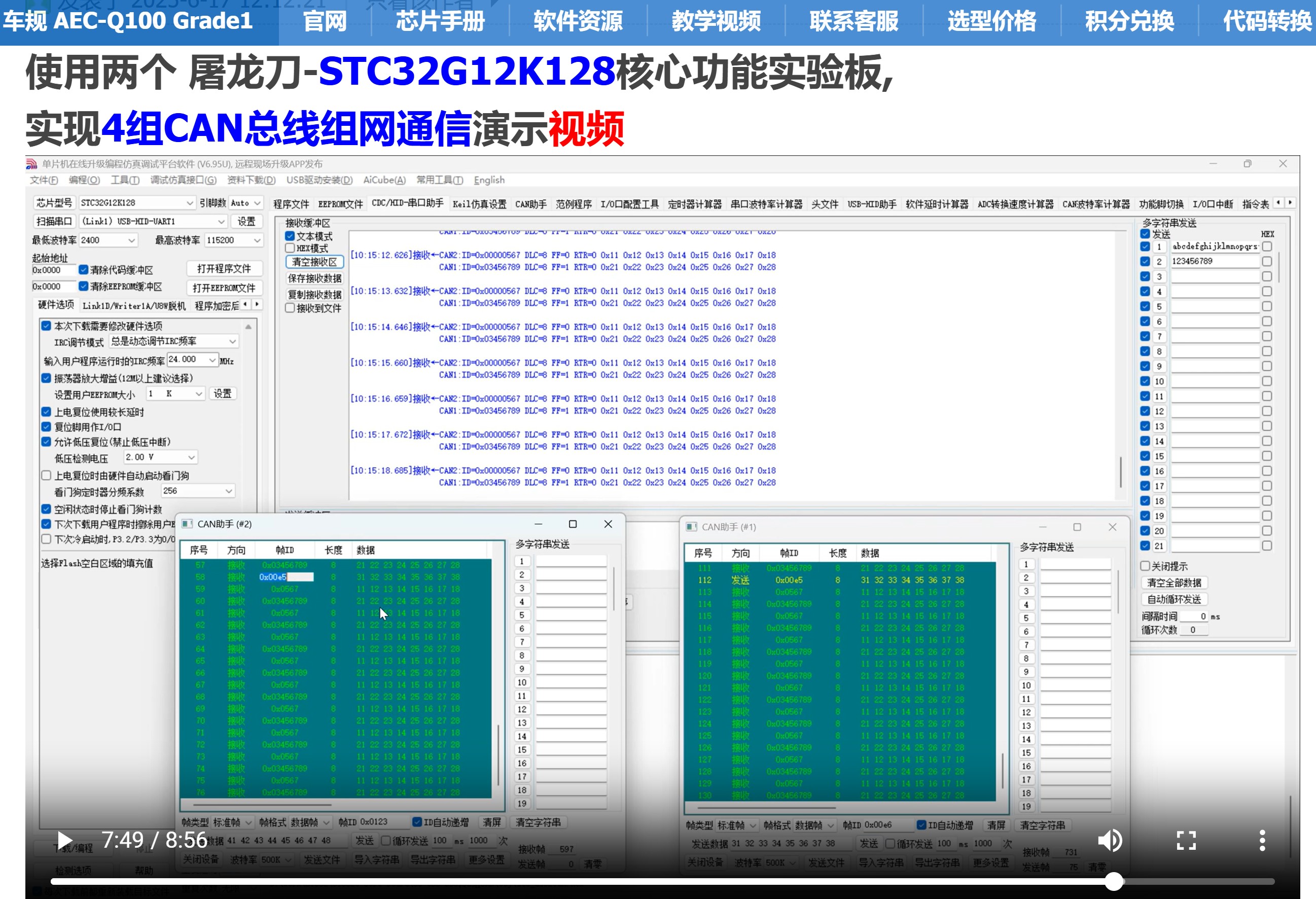Screen dimensions: 1316x899
Task: Open the video more options three-dot menu
Action: [1262, 840]
